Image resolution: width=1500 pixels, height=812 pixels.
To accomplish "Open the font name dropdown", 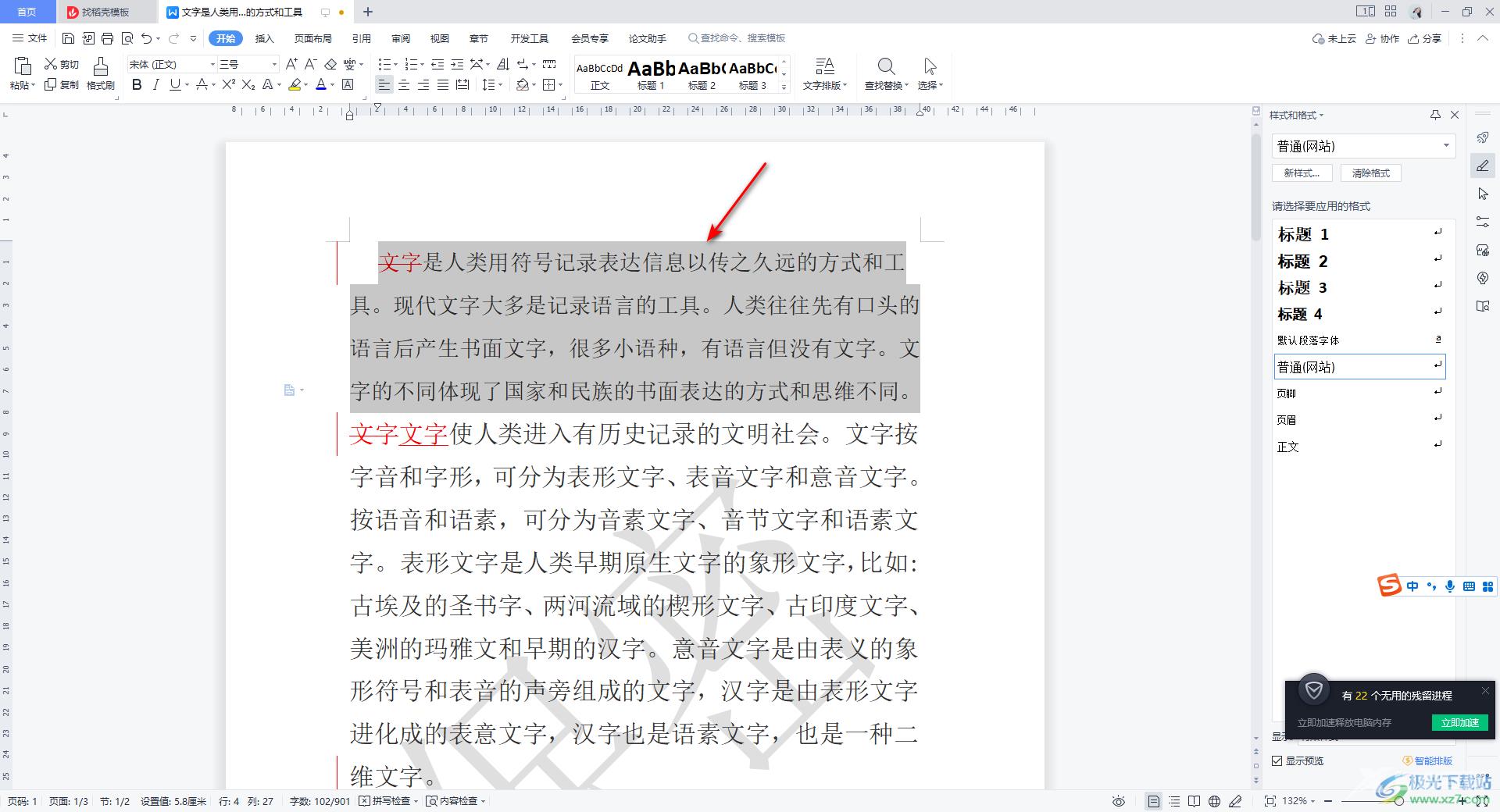I will point(212,64).
